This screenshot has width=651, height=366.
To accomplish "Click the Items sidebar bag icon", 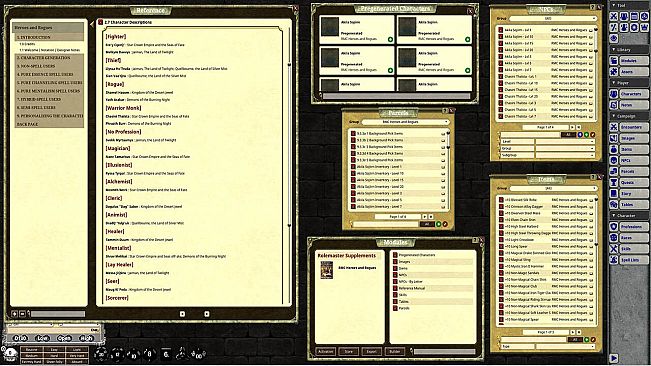I will 614,149.
